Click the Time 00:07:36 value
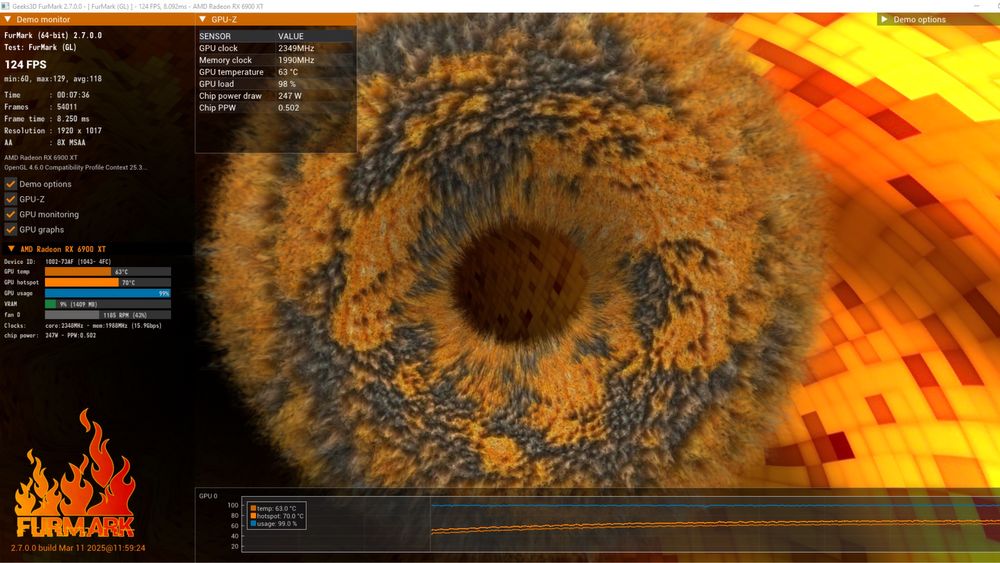 [x=73, y=95]
